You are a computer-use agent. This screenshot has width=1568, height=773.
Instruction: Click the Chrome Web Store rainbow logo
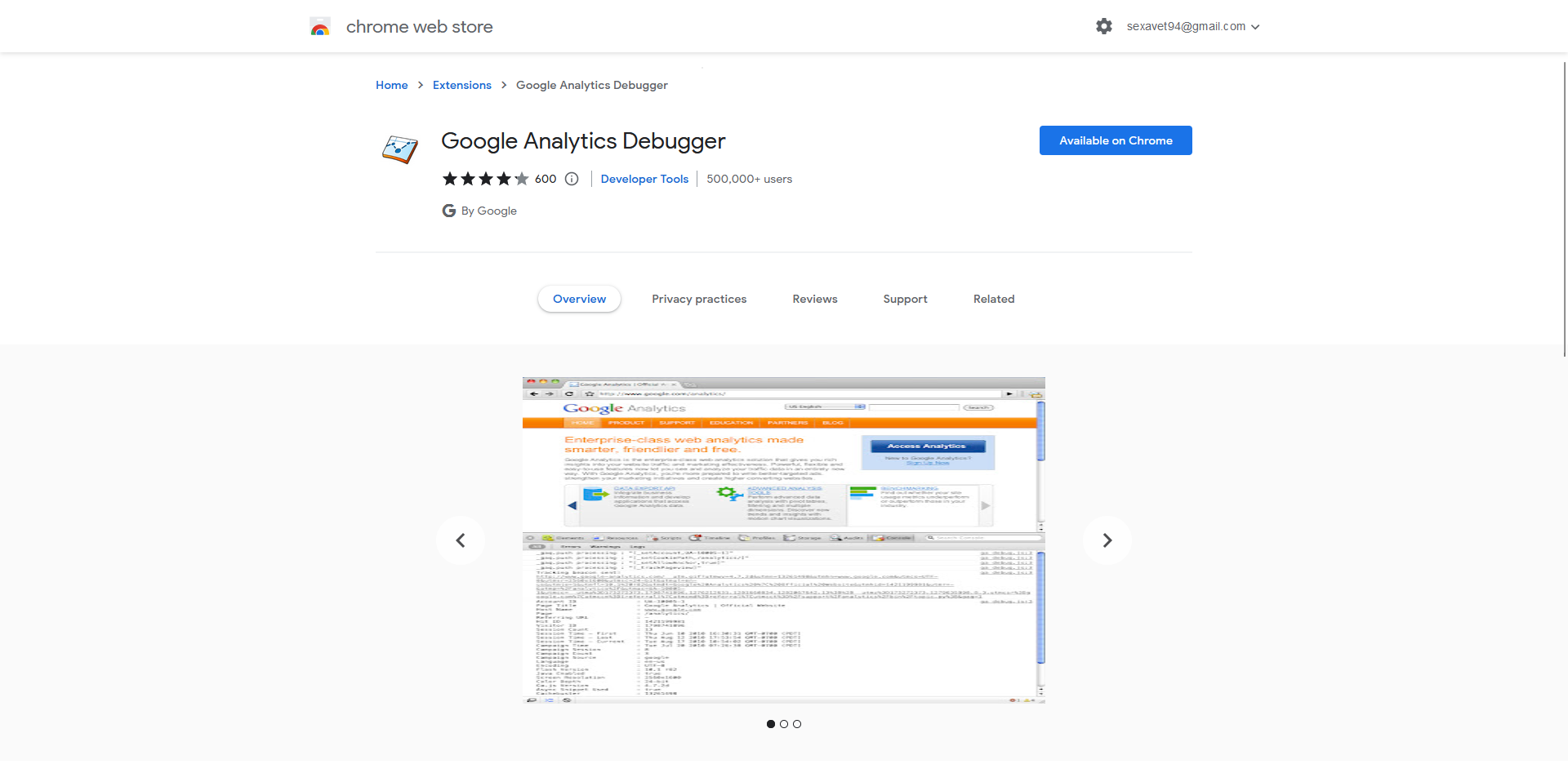coord(320,27)
